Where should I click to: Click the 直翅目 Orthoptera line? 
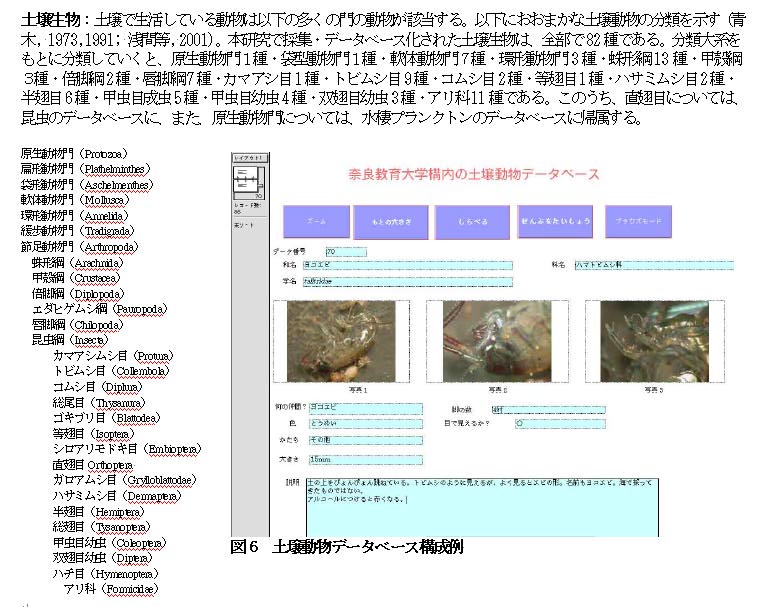click(x=93, y=465)
